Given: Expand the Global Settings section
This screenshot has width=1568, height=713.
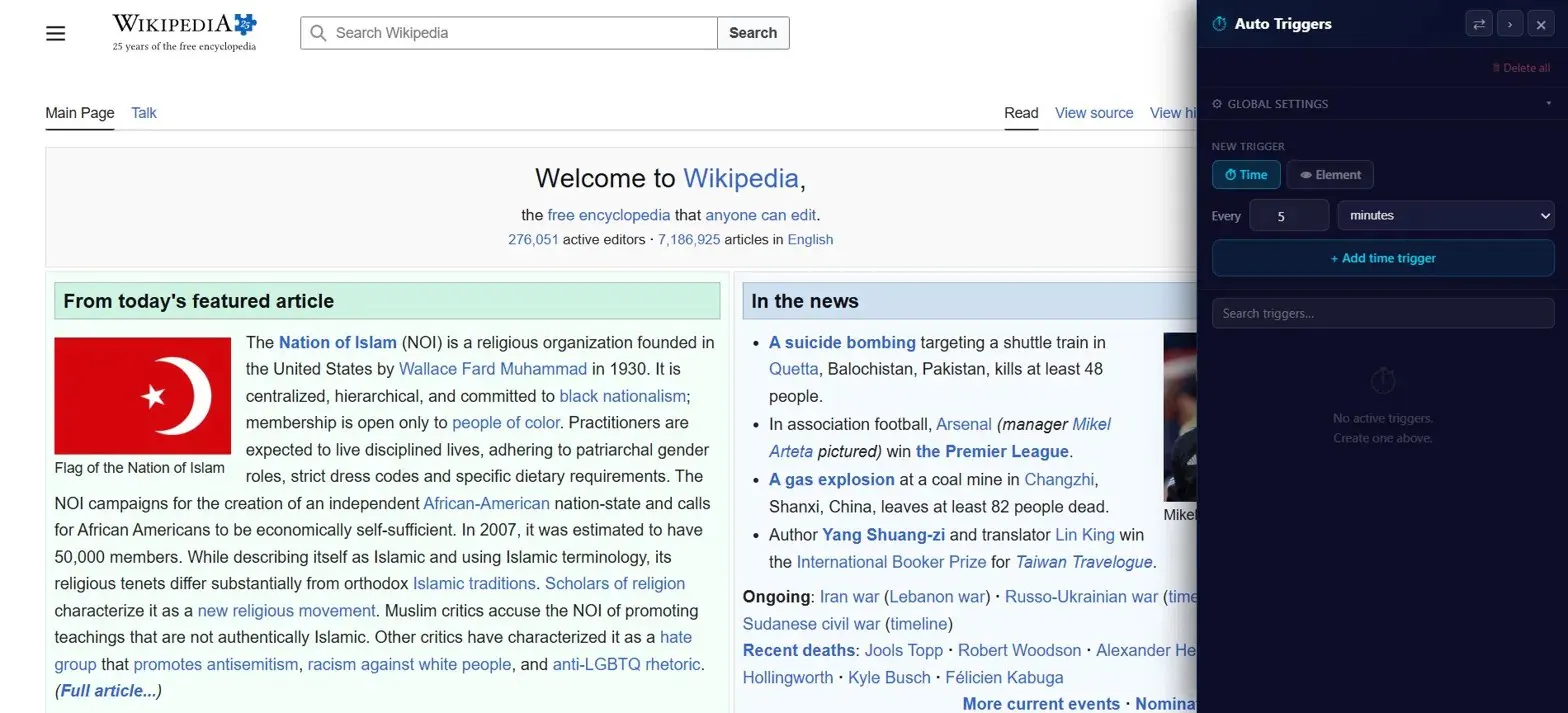Looking at the screenshot, I should [1382, 104].
